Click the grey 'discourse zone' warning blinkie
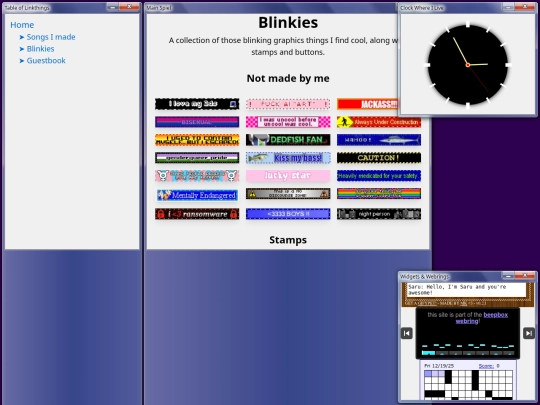This screenshot has width=540, height=405. (288, 194)
